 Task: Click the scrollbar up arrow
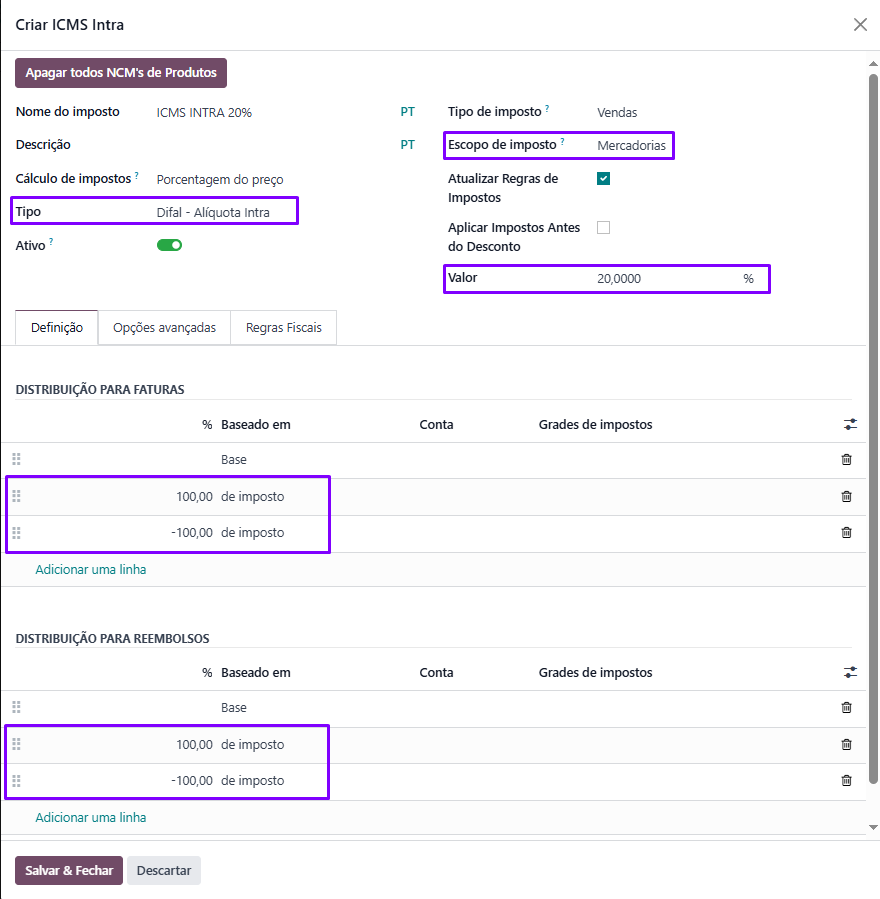click(x=873, y=63)
